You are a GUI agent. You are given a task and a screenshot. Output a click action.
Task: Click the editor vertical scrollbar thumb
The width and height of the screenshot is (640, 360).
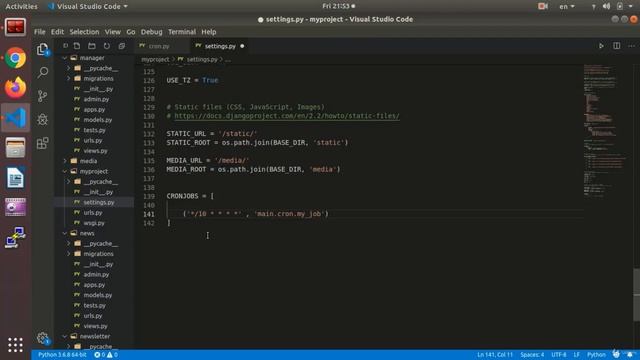click(636, 295)
